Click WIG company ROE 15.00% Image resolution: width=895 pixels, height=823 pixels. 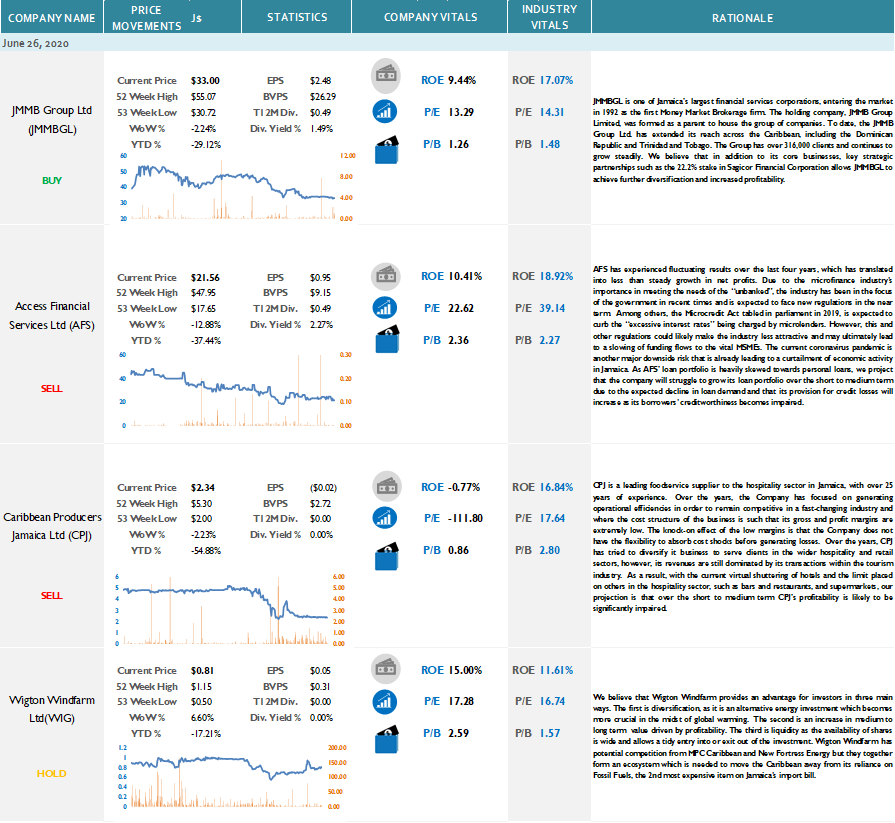tap(465, 670)
